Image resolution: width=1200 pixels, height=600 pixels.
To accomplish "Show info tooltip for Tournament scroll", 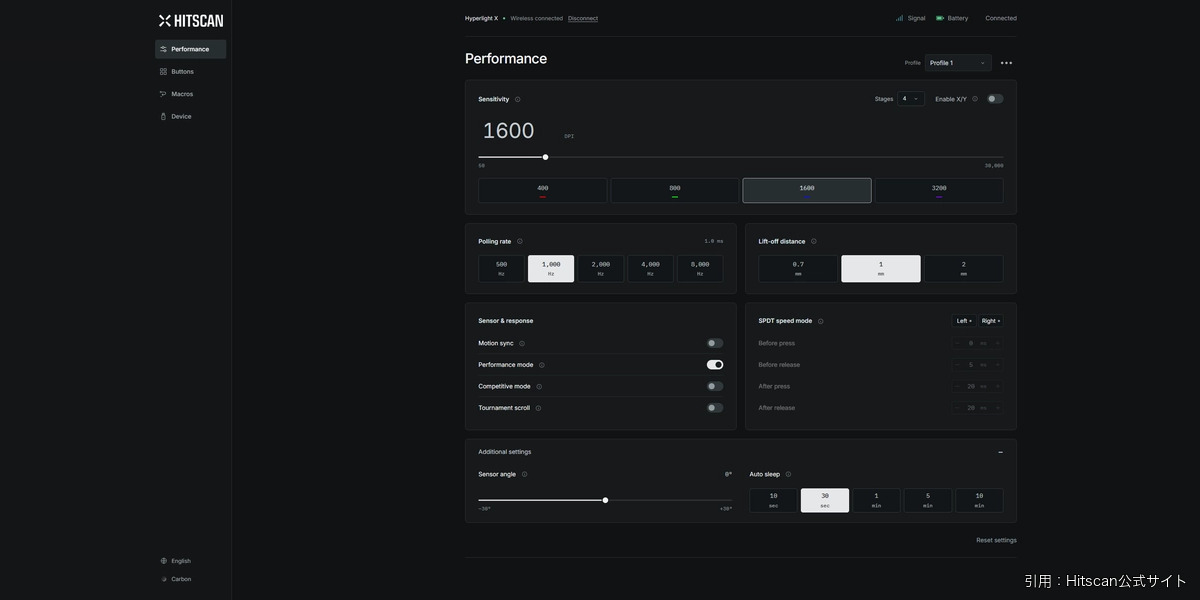I will (x=538, y=408).
